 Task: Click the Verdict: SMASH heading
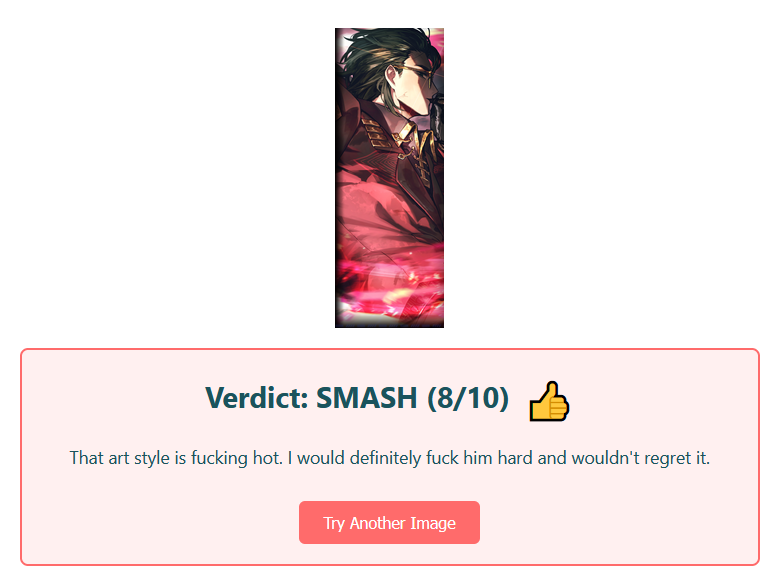click(x=357, y=398)
